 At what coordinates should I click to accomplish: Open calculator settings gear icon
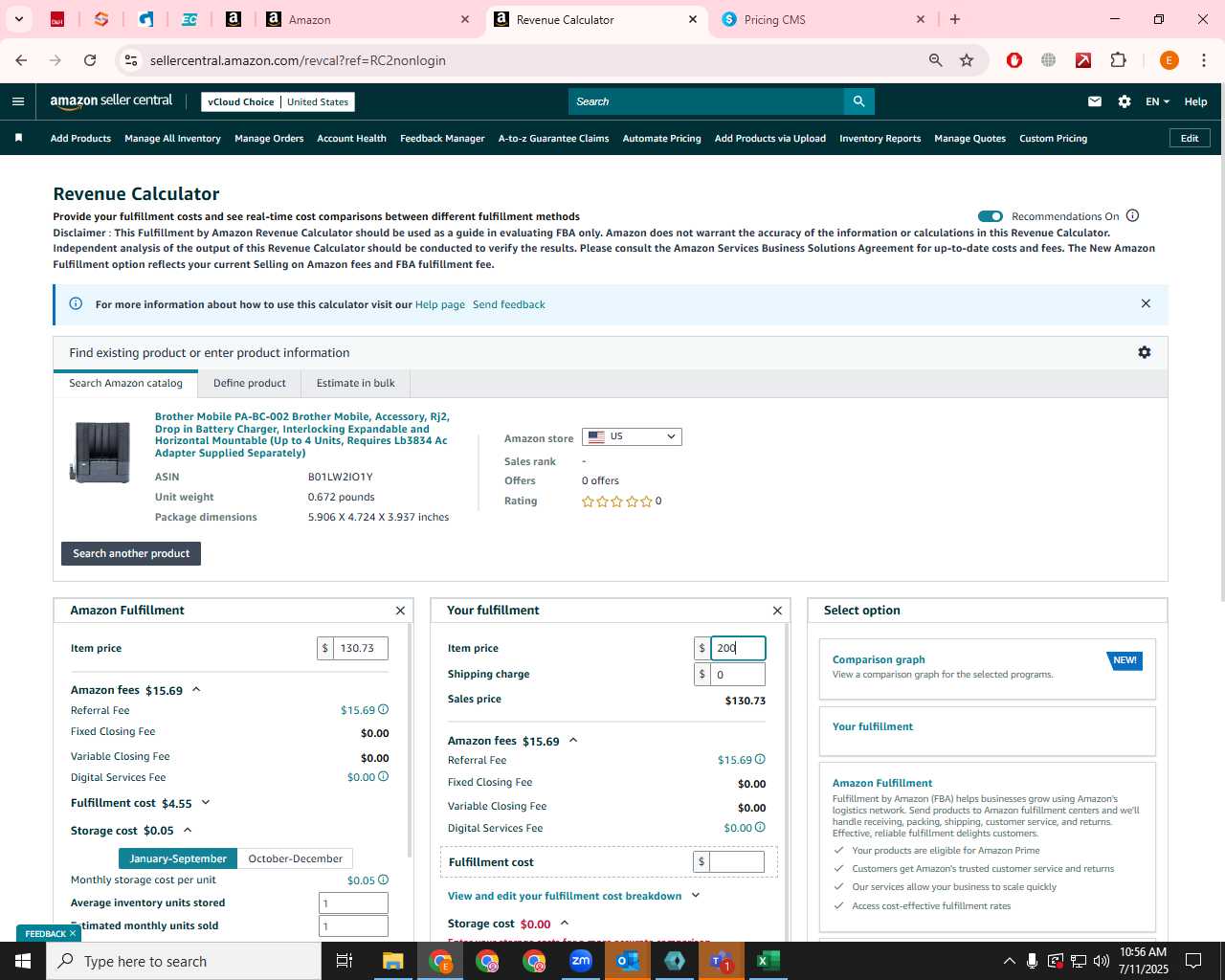click(x=1145, y=352)
